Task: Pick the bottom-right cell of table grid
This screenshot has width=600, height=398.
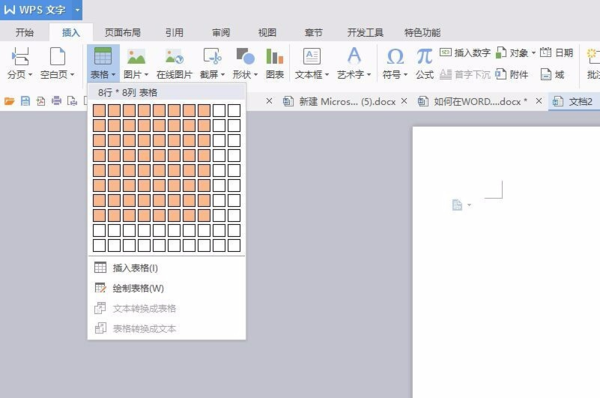Action: click(234, 245)
